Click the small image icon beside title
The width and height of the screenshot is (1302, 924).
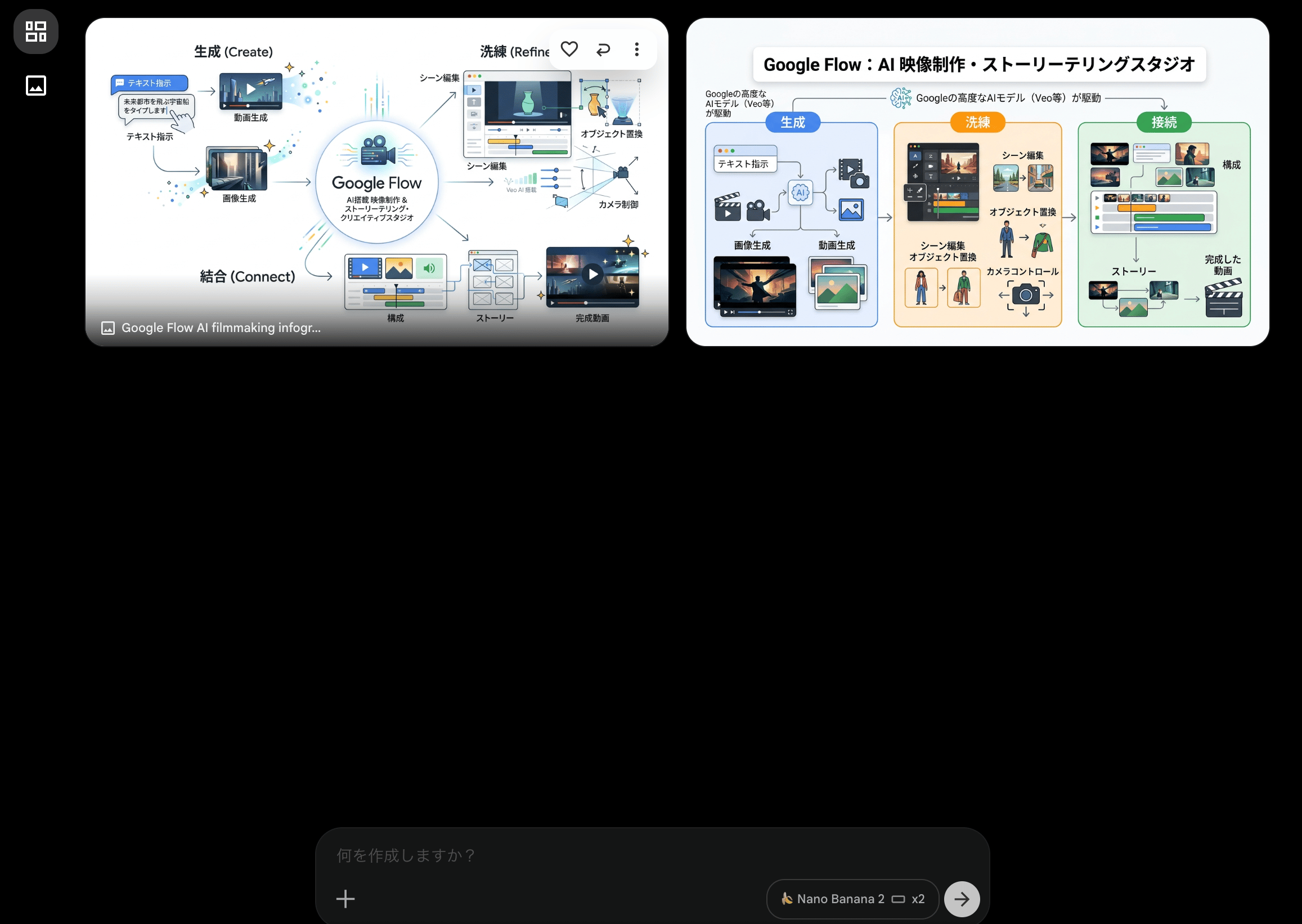point(108,328)
